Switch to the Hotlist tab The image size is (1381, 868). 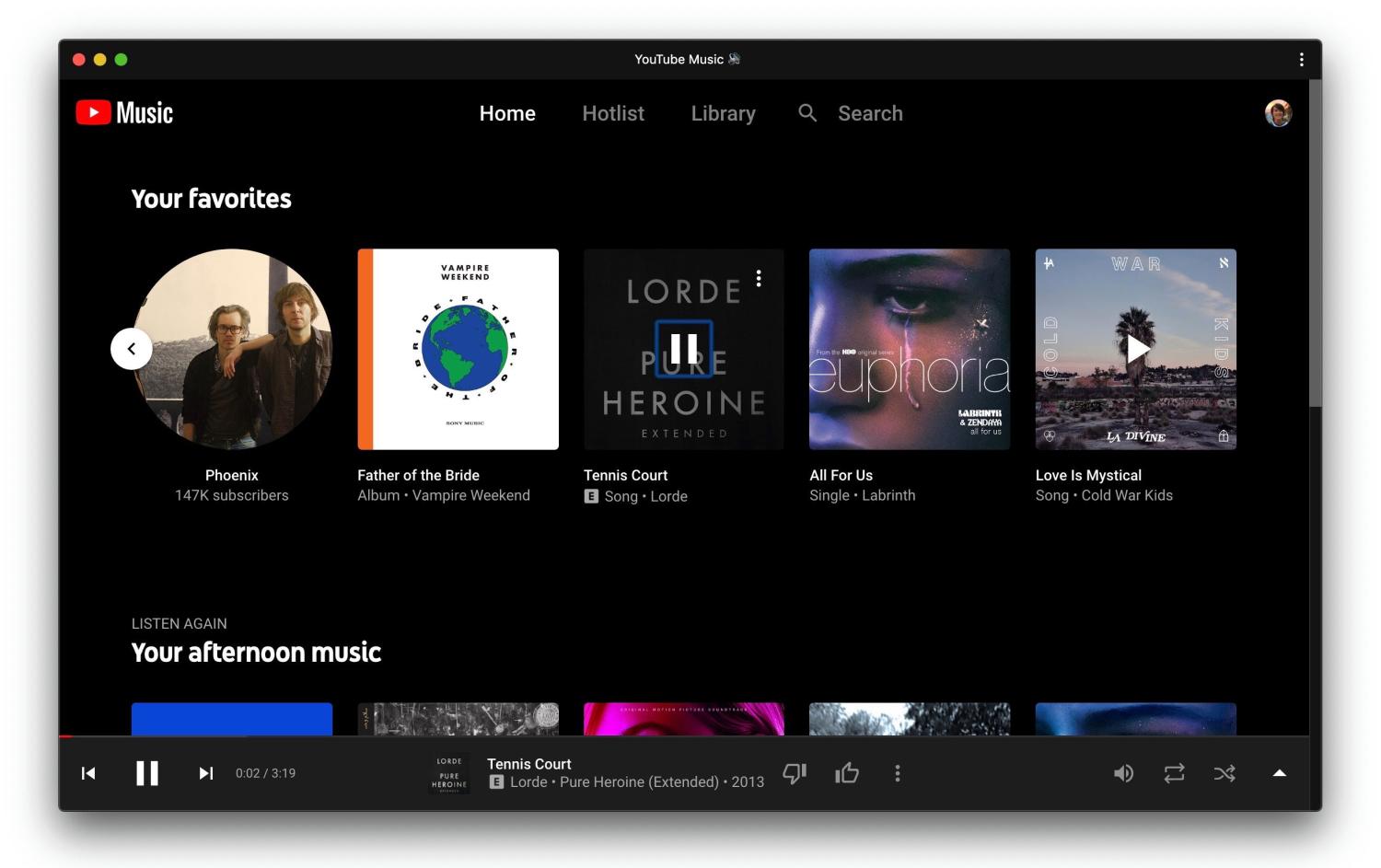tap(613, 113)
